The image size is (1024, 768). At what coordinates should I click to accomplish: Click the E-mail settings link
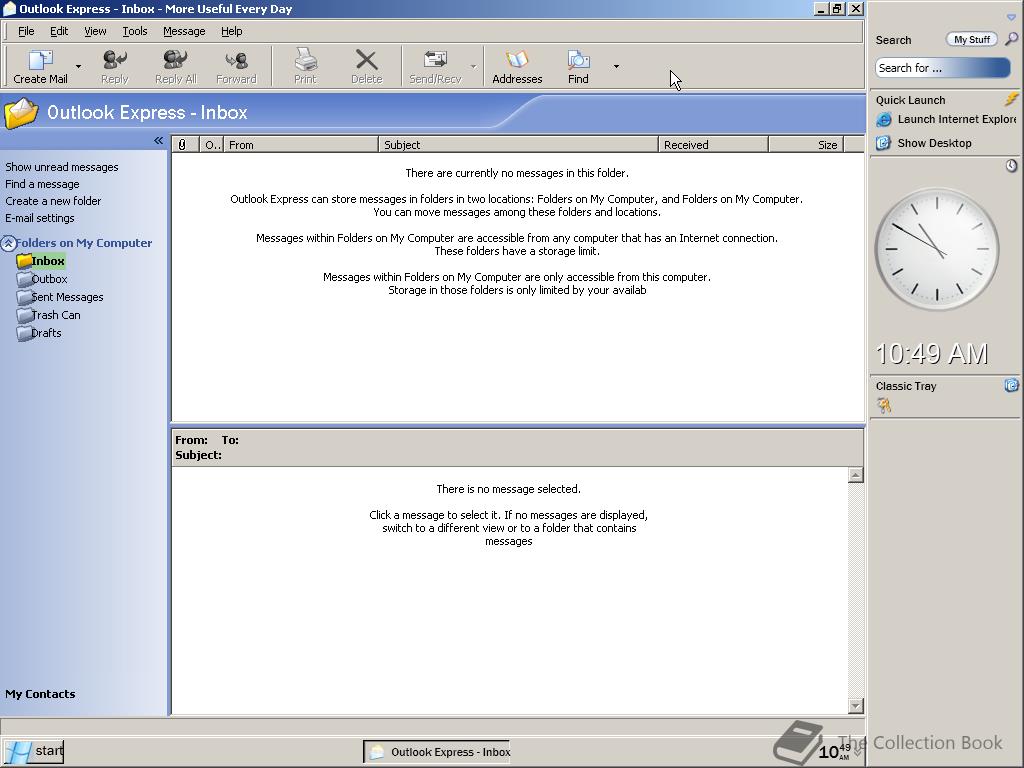pos(40,218)
